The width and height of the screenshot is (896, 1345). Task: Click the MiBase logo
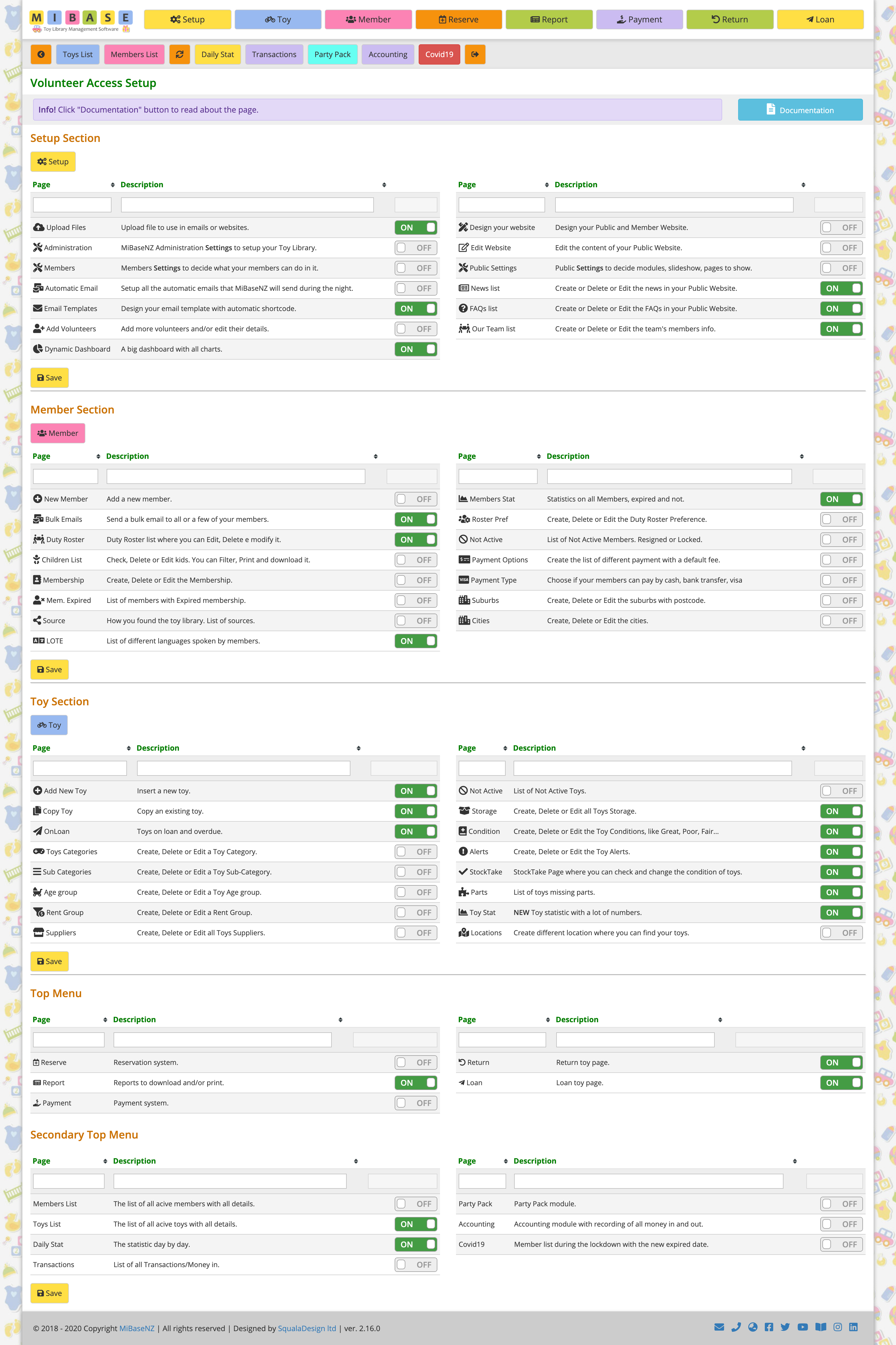click(81, 21)
